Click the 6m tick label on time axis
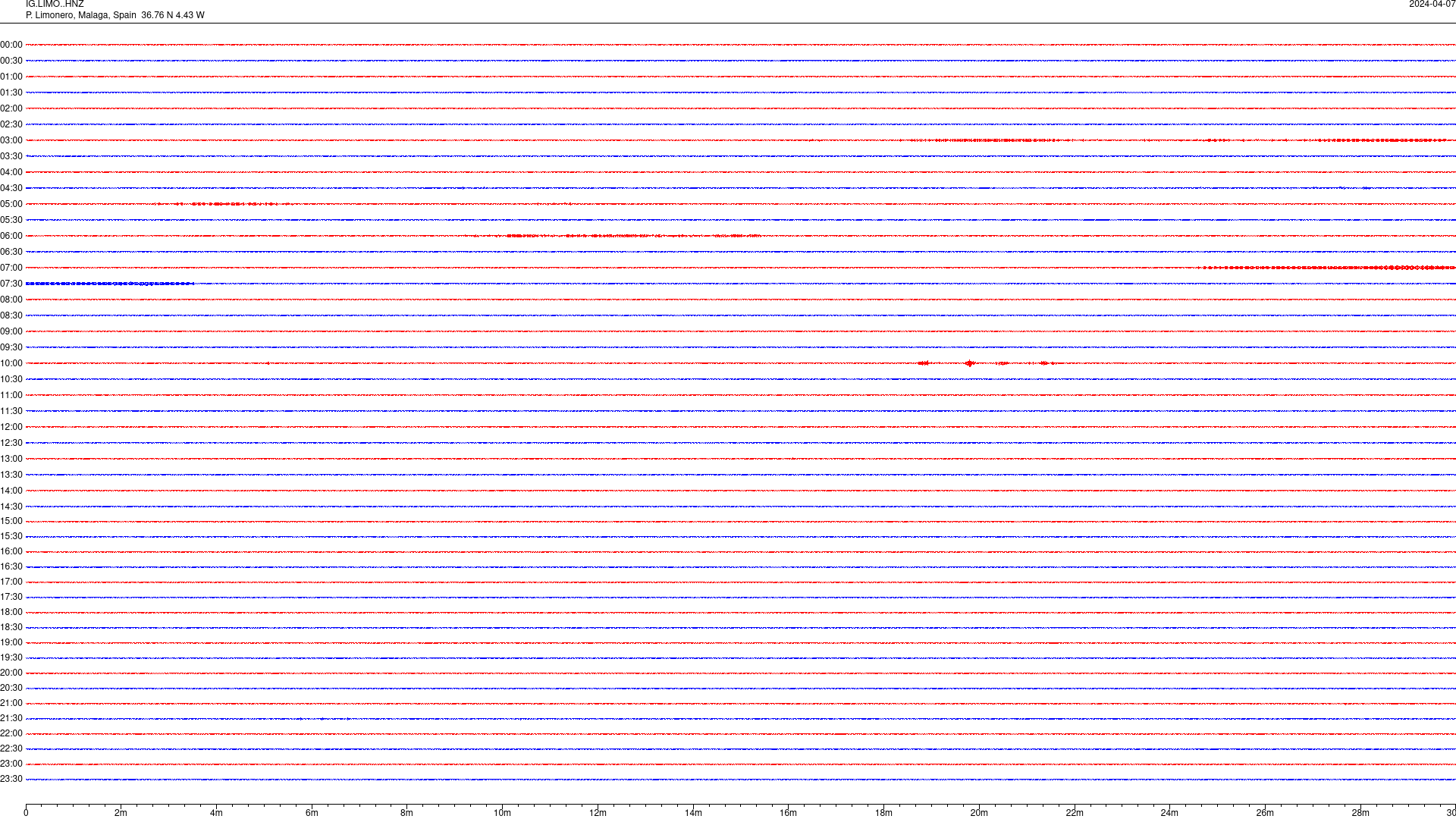 pyautogui.click(x=312, y=813)
